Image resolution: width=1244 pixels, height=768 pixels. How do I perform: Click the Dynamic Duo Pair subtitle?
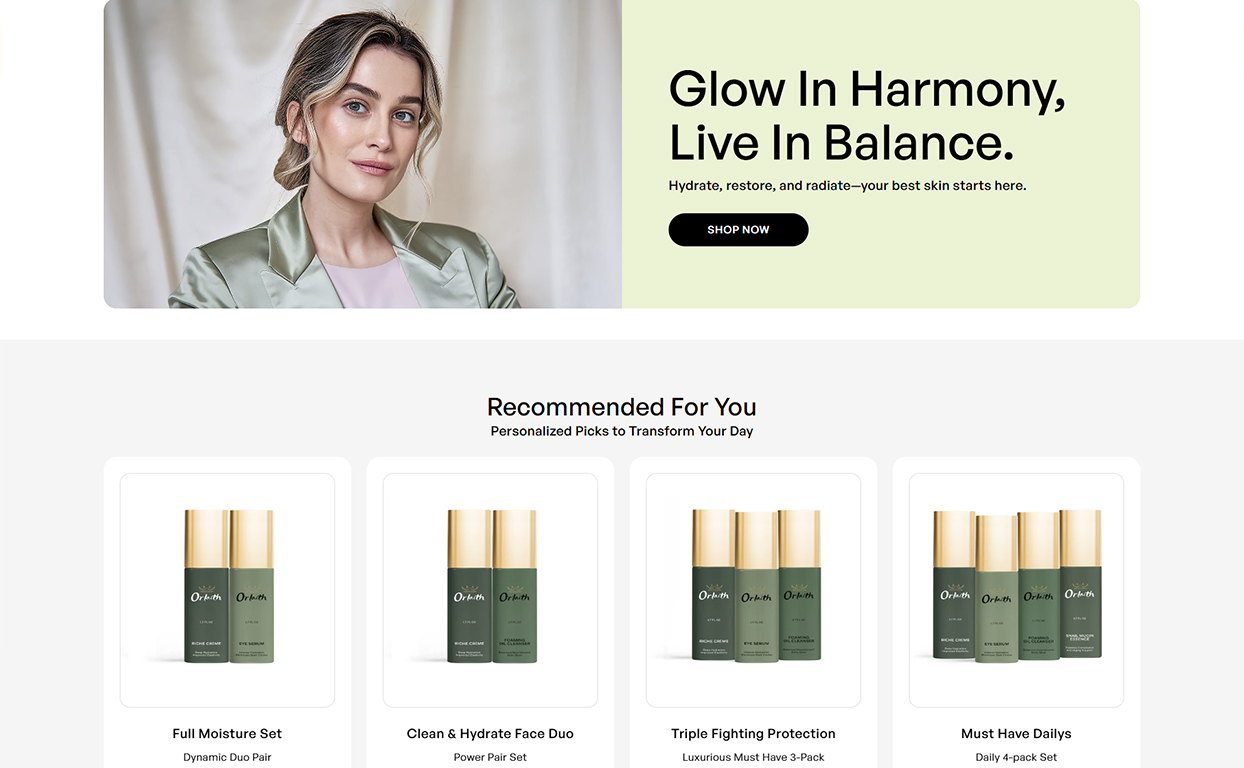tap(227, 757)
